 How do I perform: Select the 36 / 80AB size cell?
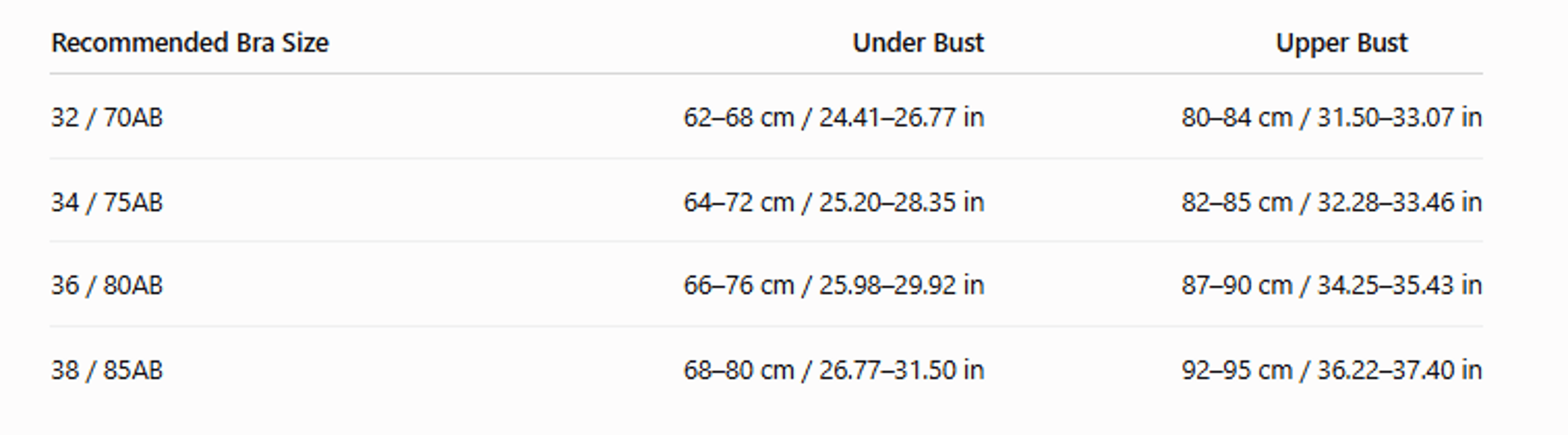[x=107, y=285]
